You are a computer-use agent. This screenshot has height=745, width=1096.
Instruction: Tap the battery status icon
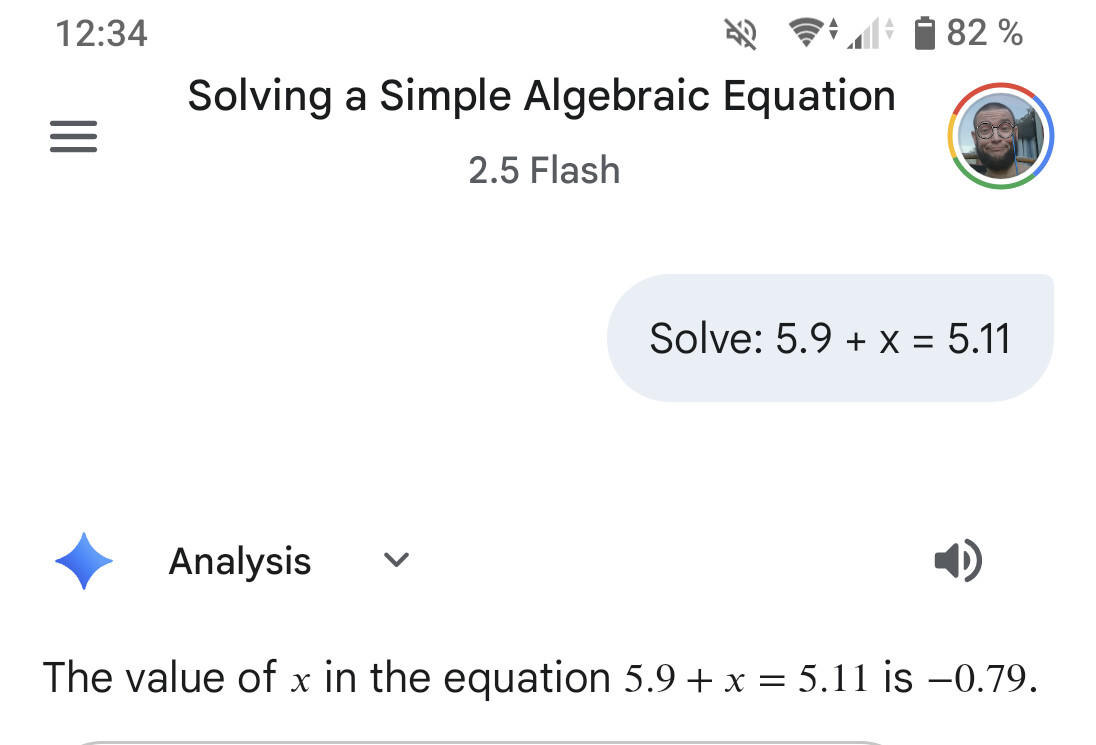pos(925,34)
